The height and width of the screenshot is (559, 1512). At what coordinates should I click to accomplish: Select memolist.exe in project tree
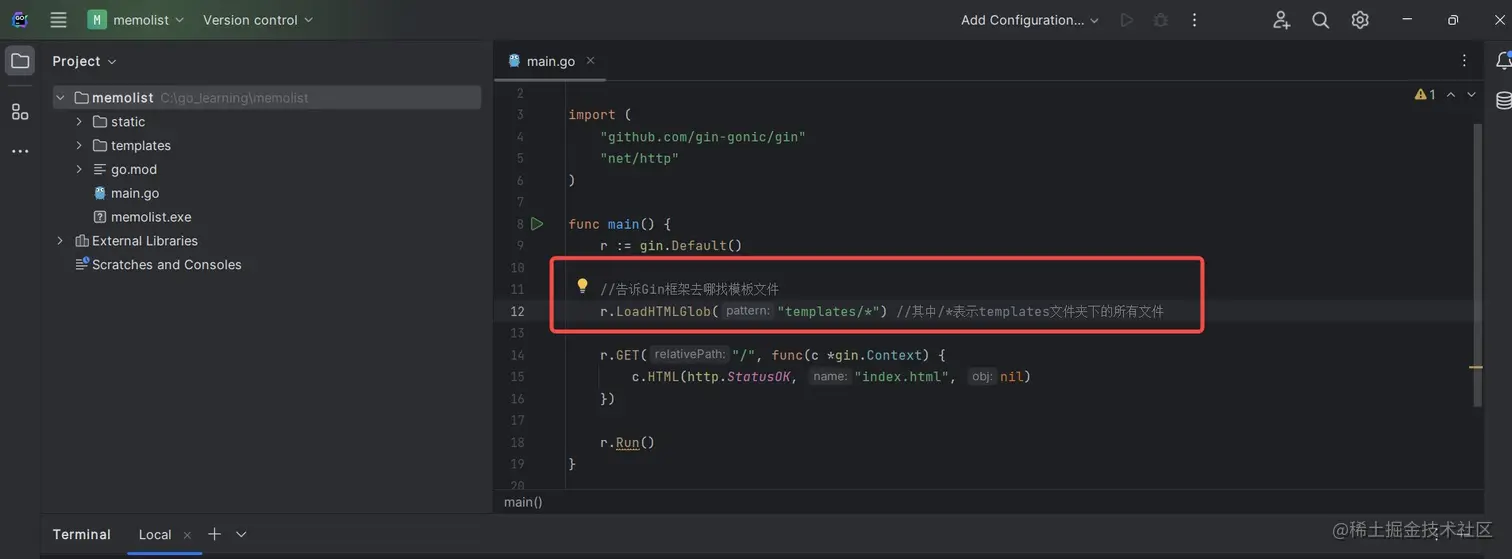click(x=150, y=217)
